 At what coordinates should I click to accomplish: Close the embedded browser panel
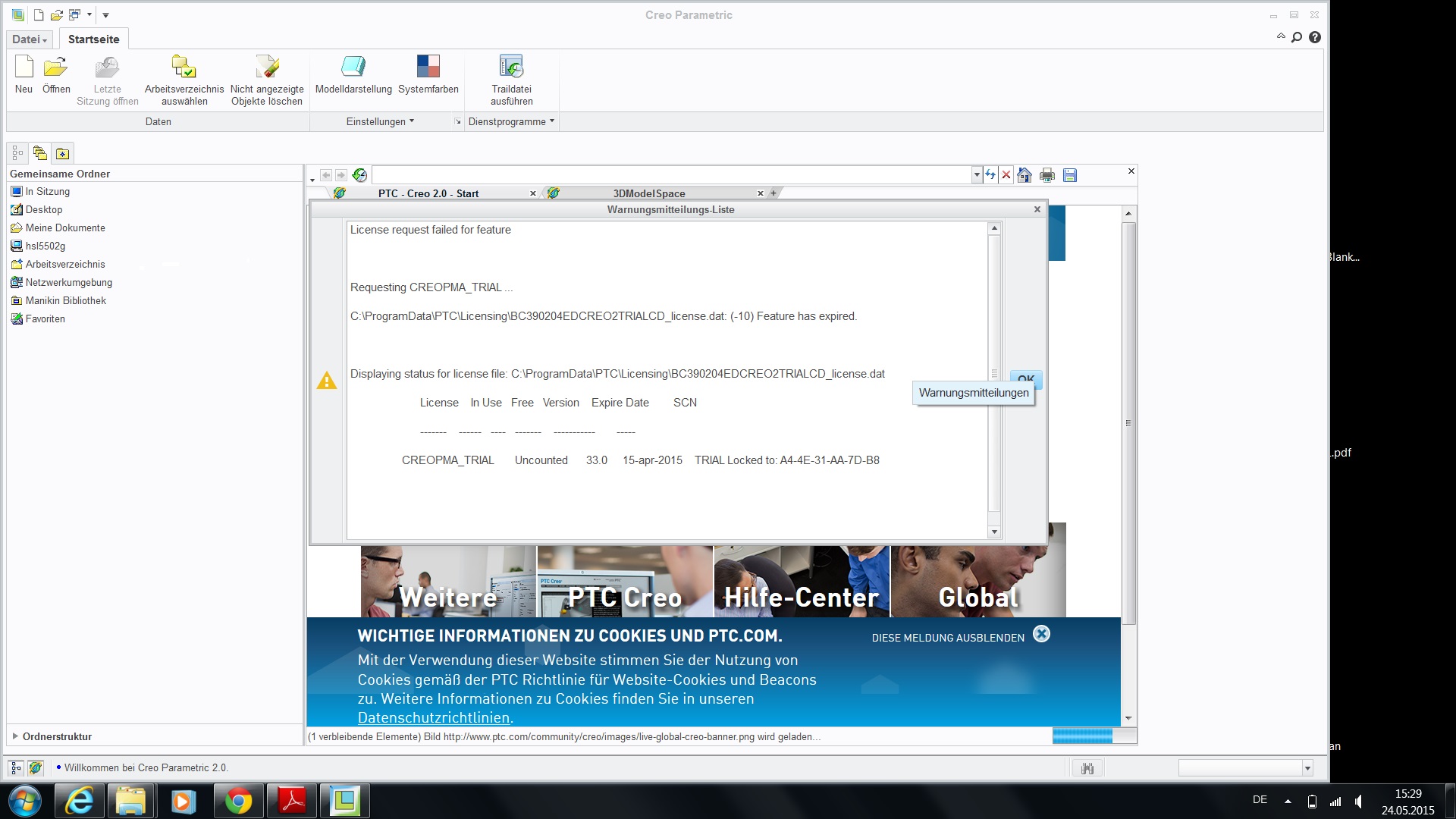[x=1131, y=171]
